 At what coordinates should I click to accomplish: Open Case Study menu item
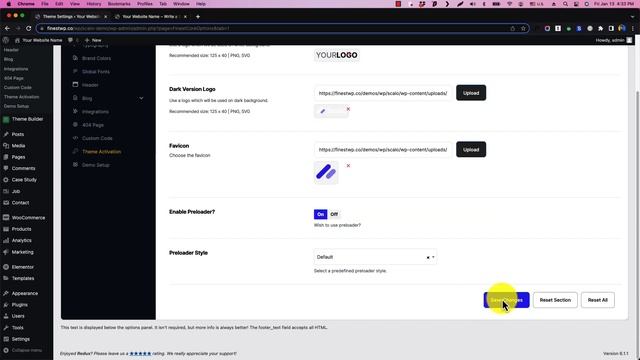(24, 180)
